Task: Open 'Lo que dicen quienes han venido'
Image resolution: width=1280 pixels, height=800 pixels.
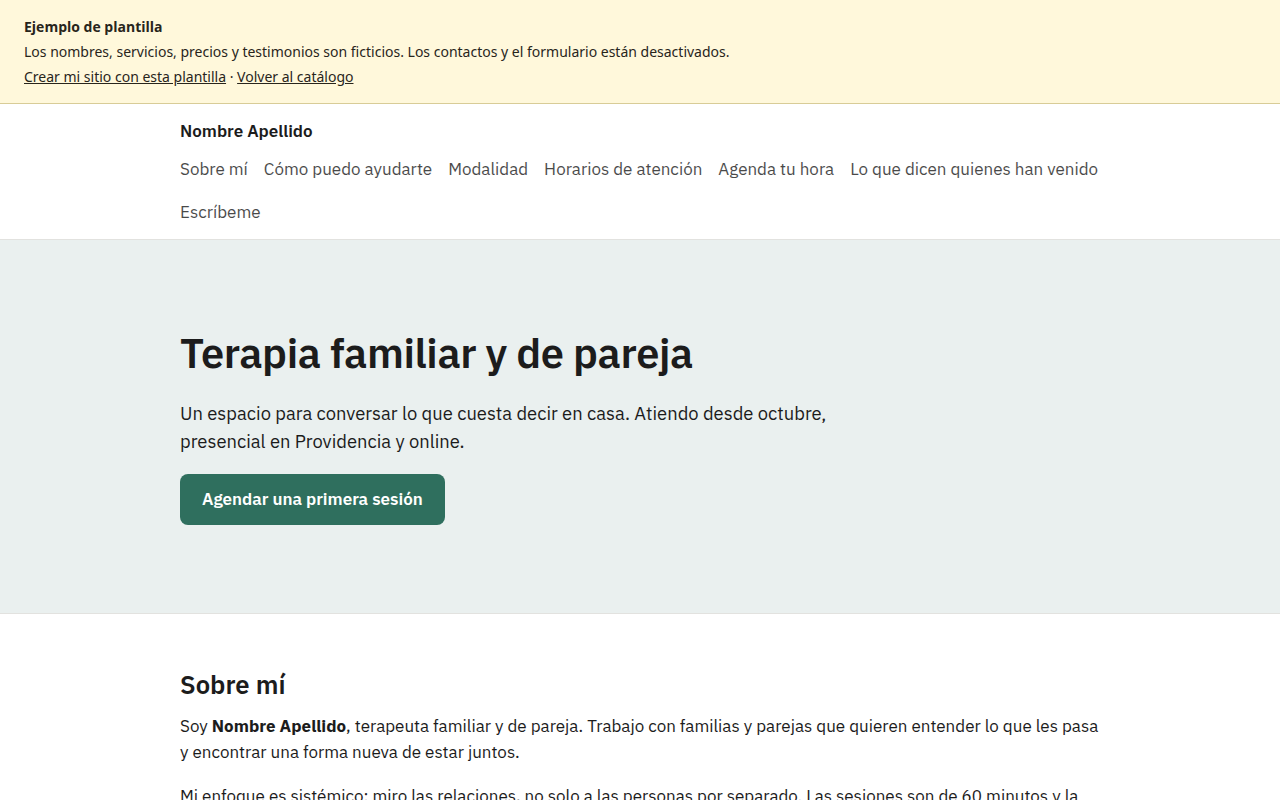Action: click(974, 169)
